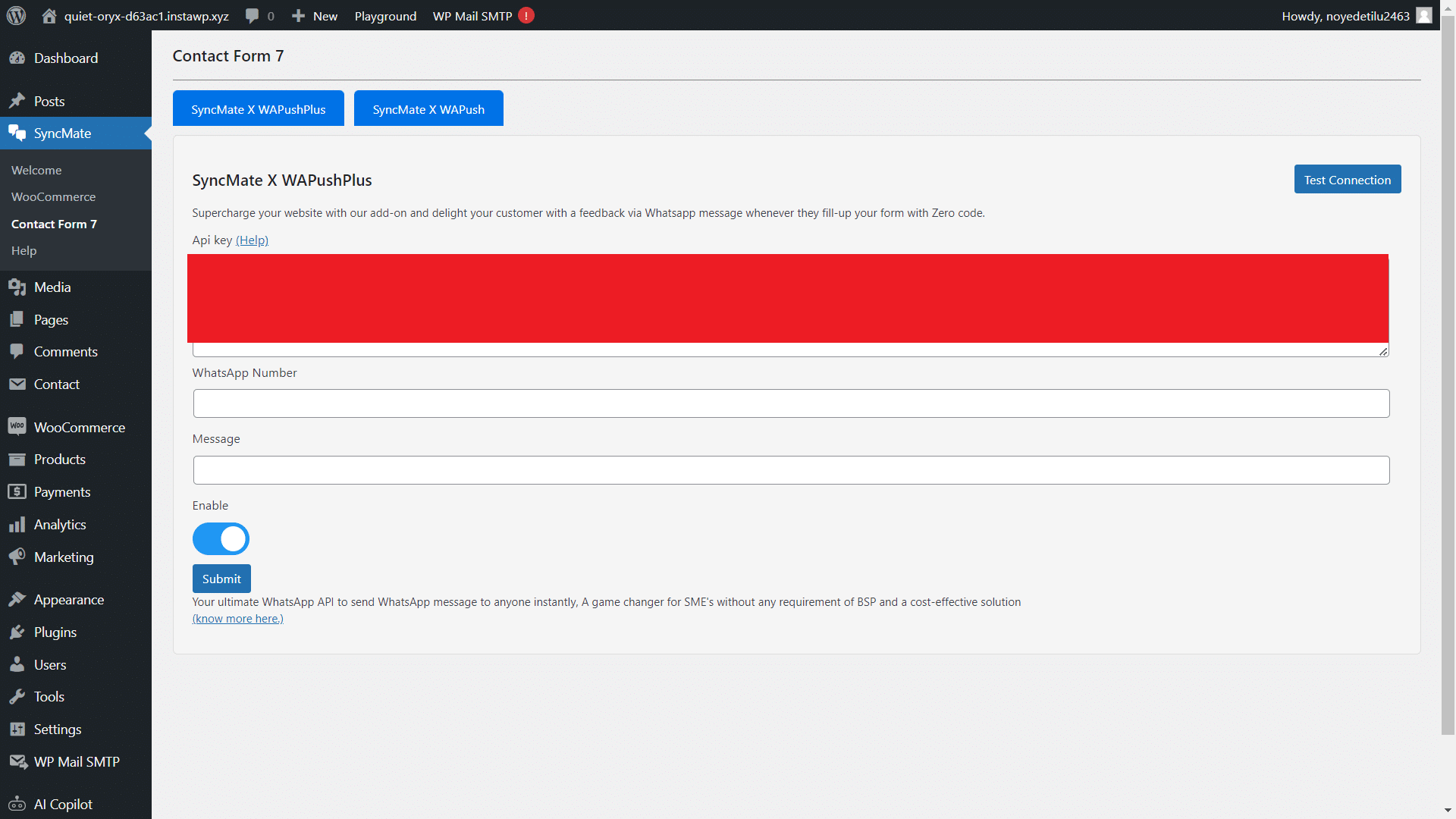Select SyncMate X WAPushPlus tab
Image resolution: width=1456 pixels, height=819 pixels.
(258, 109)
